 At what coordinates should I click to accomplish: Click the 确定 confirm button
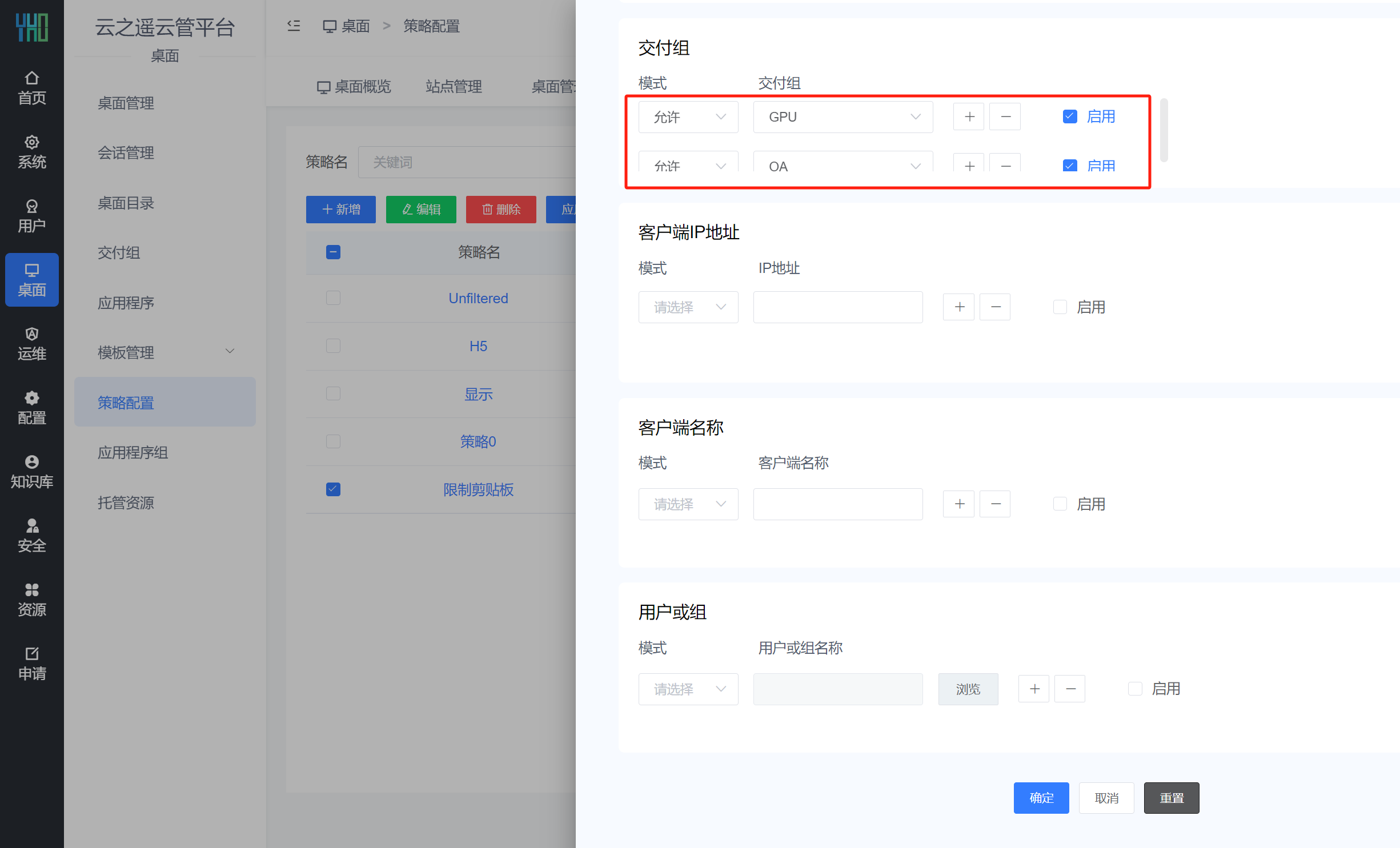[1041, 798]
